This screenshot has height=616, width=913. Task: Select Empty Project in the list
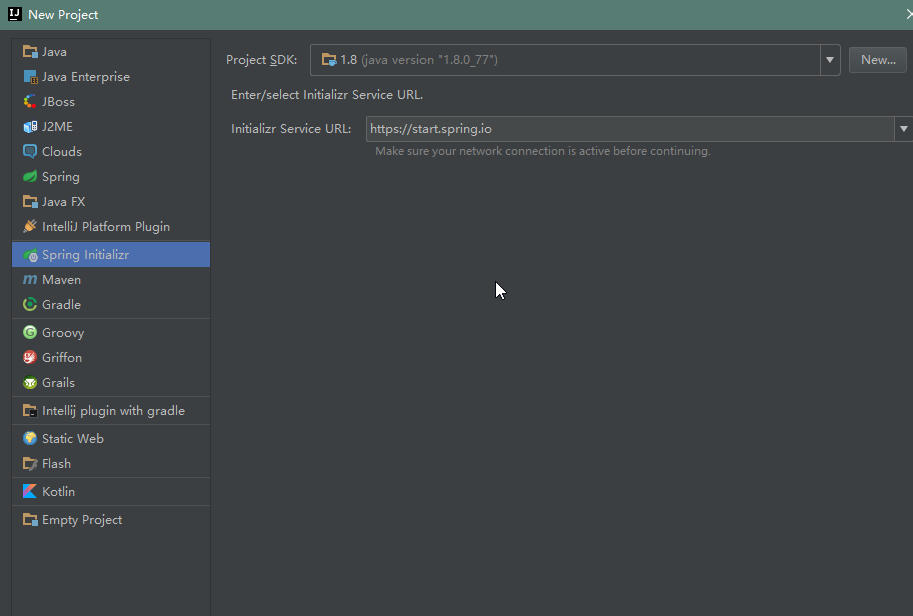tap(81, 520)
